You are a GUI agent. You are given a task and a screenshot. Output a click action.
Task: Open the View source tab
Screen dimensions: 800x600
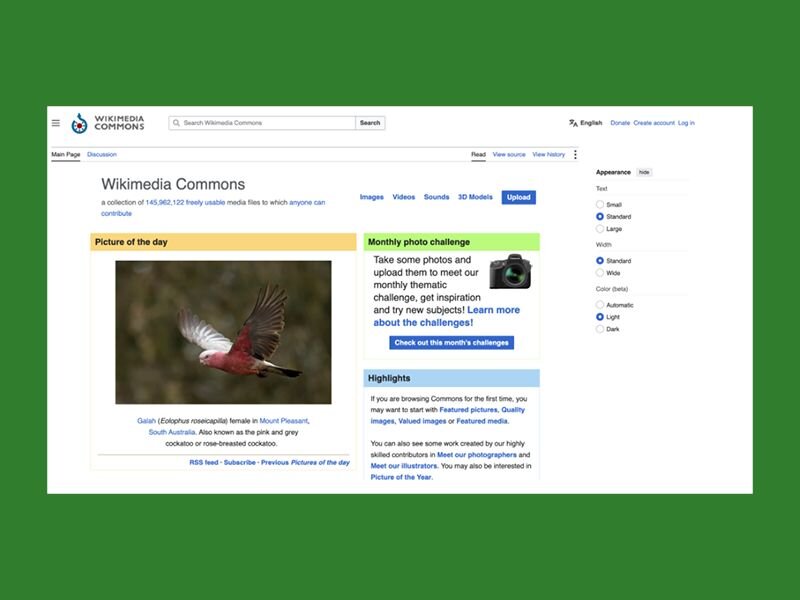[x=509, y=155]
